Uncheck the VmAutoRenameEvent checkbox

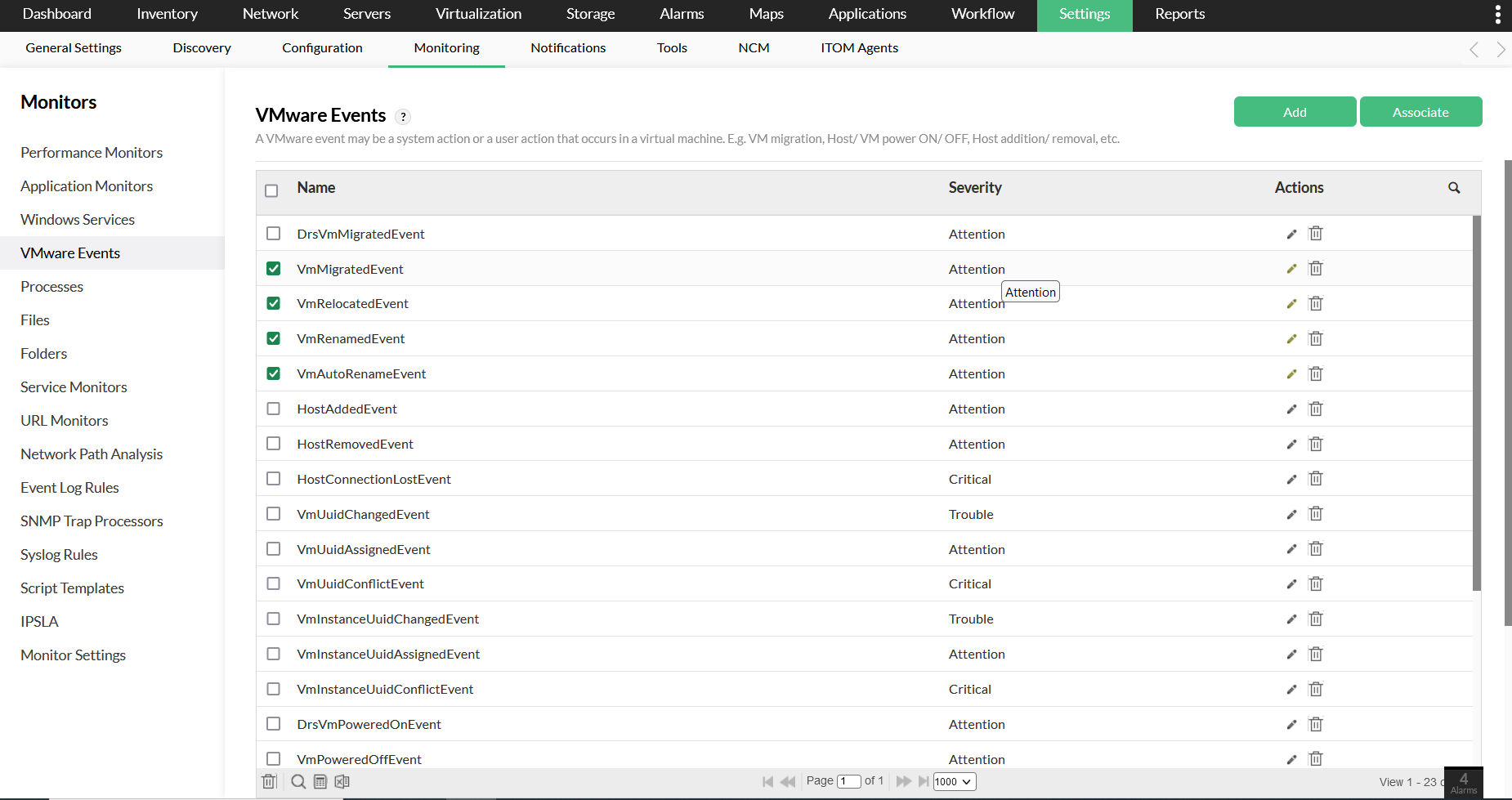click(274, 373)
